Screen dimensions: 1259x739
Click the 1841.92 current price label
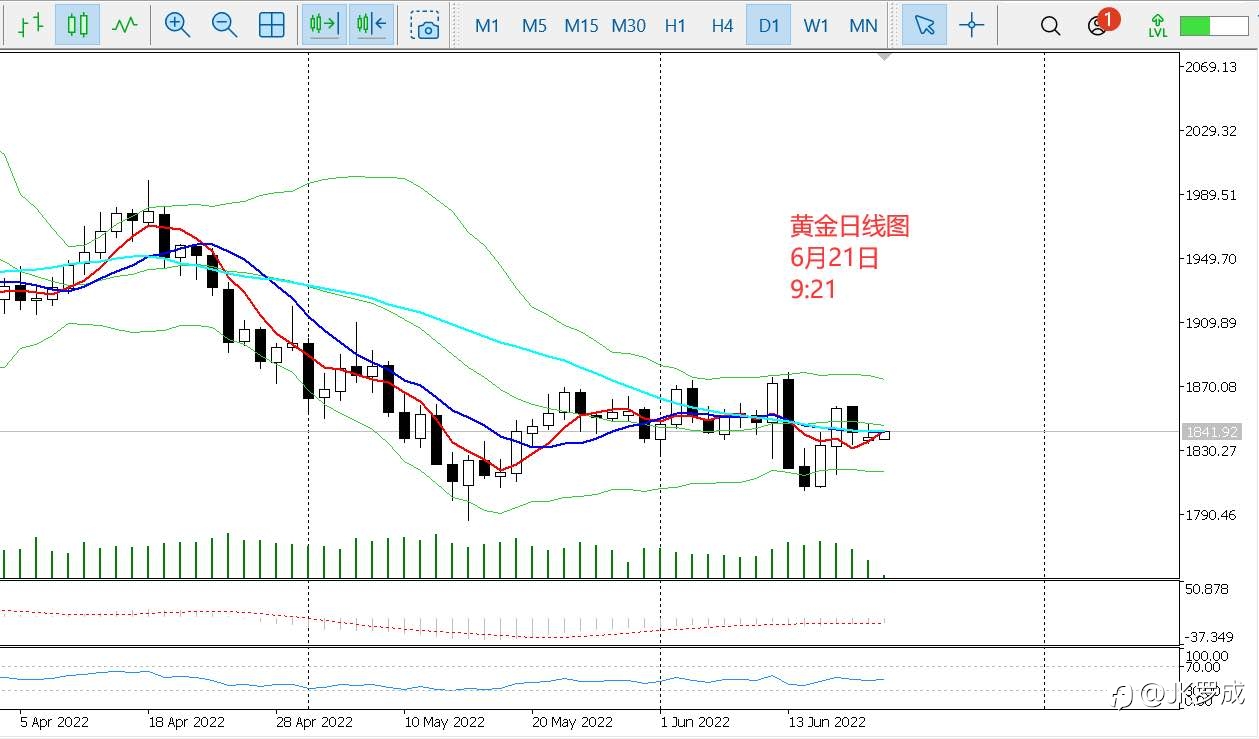click(x=1211, y=432)
